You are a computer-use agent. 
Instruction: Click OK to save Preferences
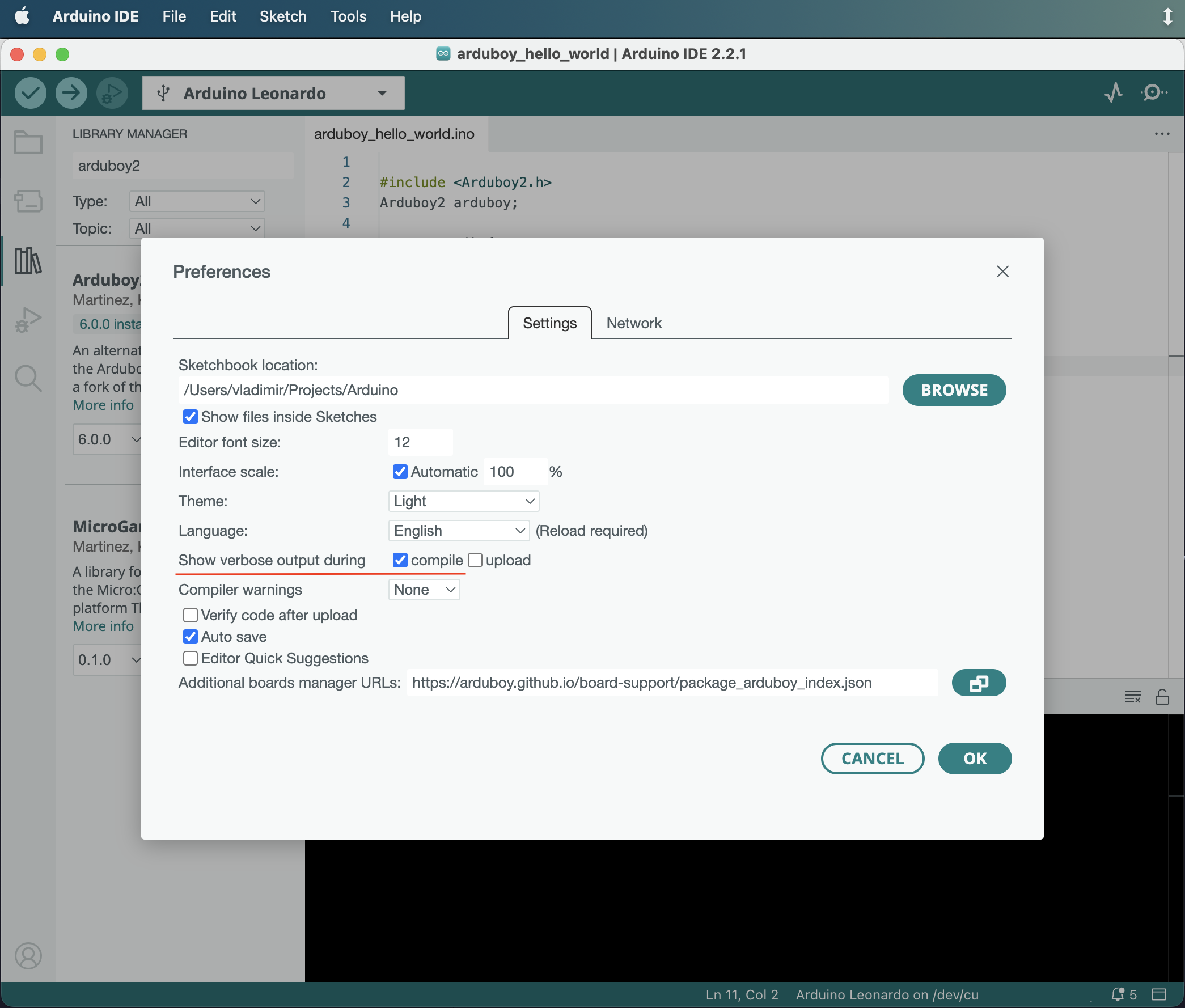click(975, 758)
